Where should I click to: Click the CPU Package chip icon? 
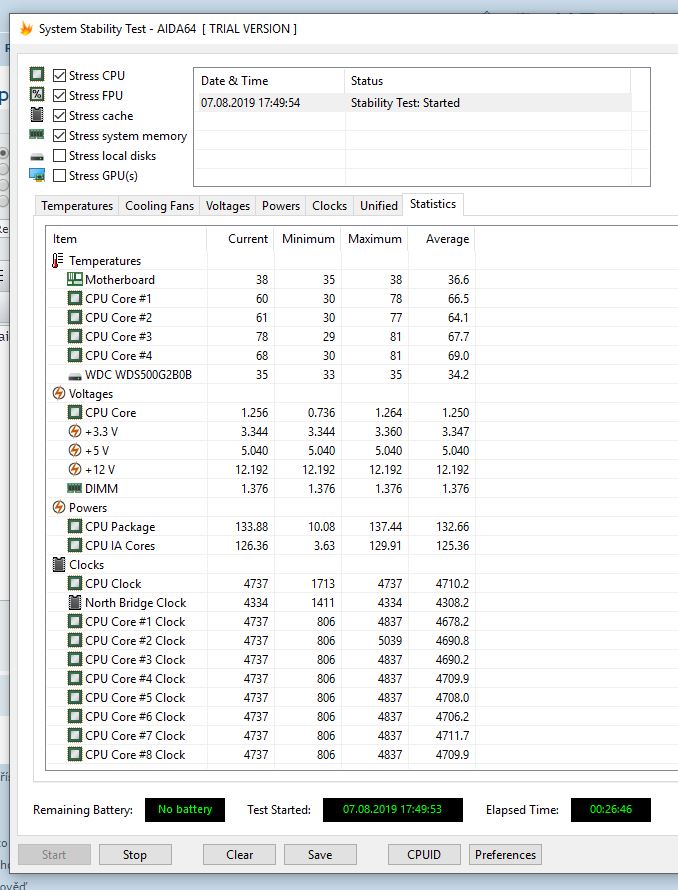point(74,526)
